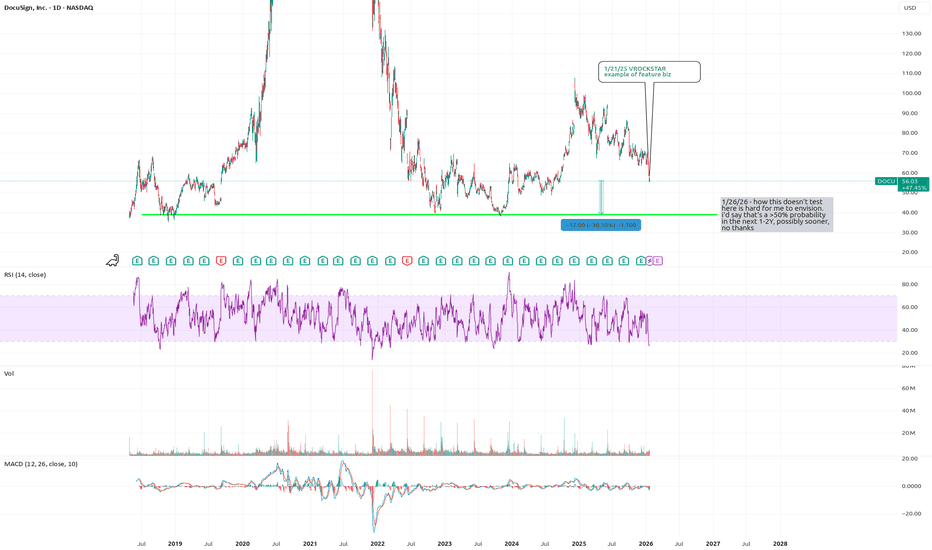The width and height of the screenshot is (932, 550).
Task: Click the first green earnings marker
Action: click(x=136, y=261)
